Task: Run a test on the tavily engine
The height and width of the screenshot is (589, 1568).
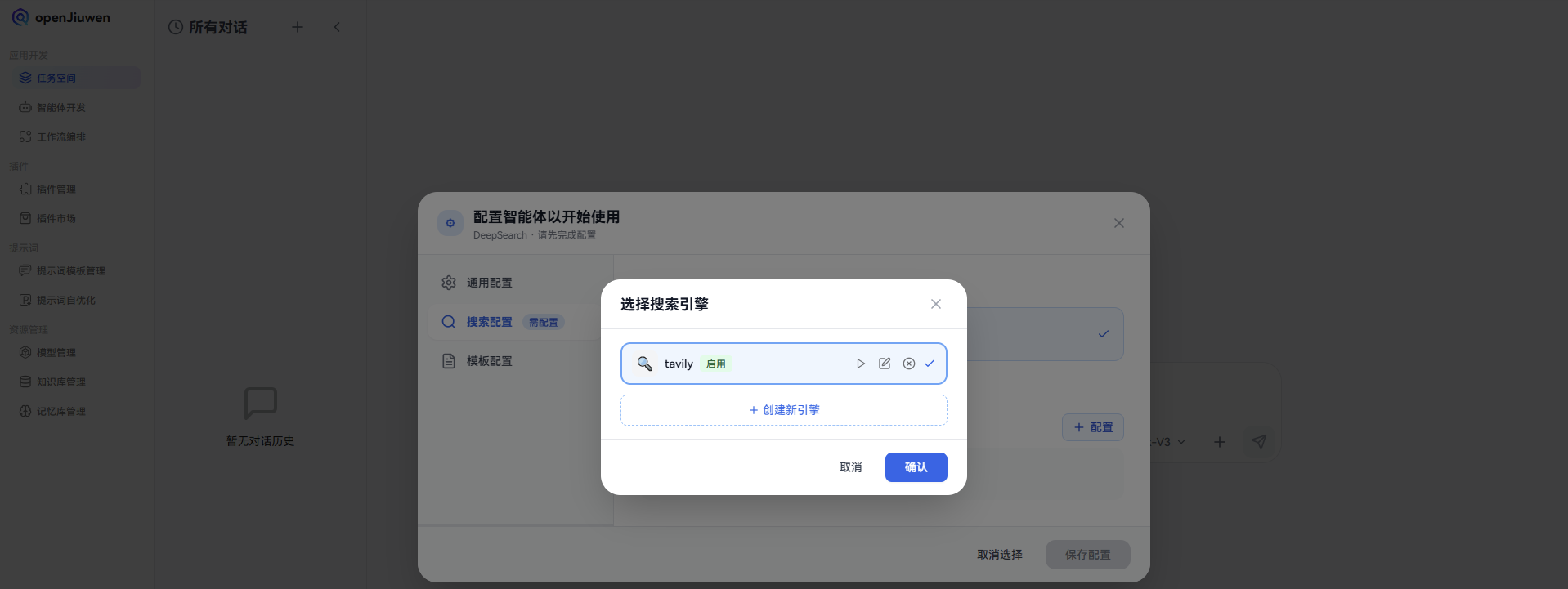Action: click(x=860, y=363)
